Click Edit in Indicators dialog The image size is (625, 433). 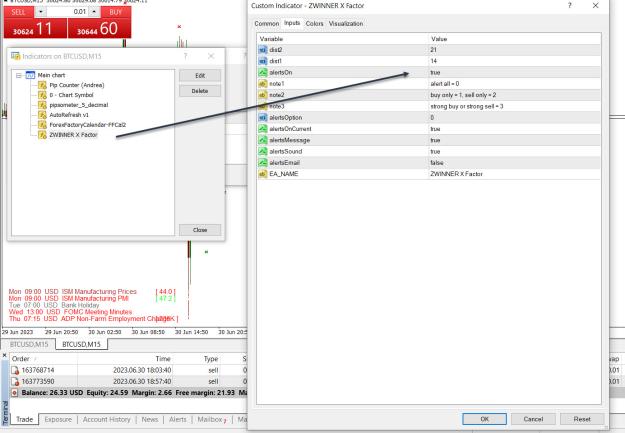pyautogui.click(x=200, y=76)
